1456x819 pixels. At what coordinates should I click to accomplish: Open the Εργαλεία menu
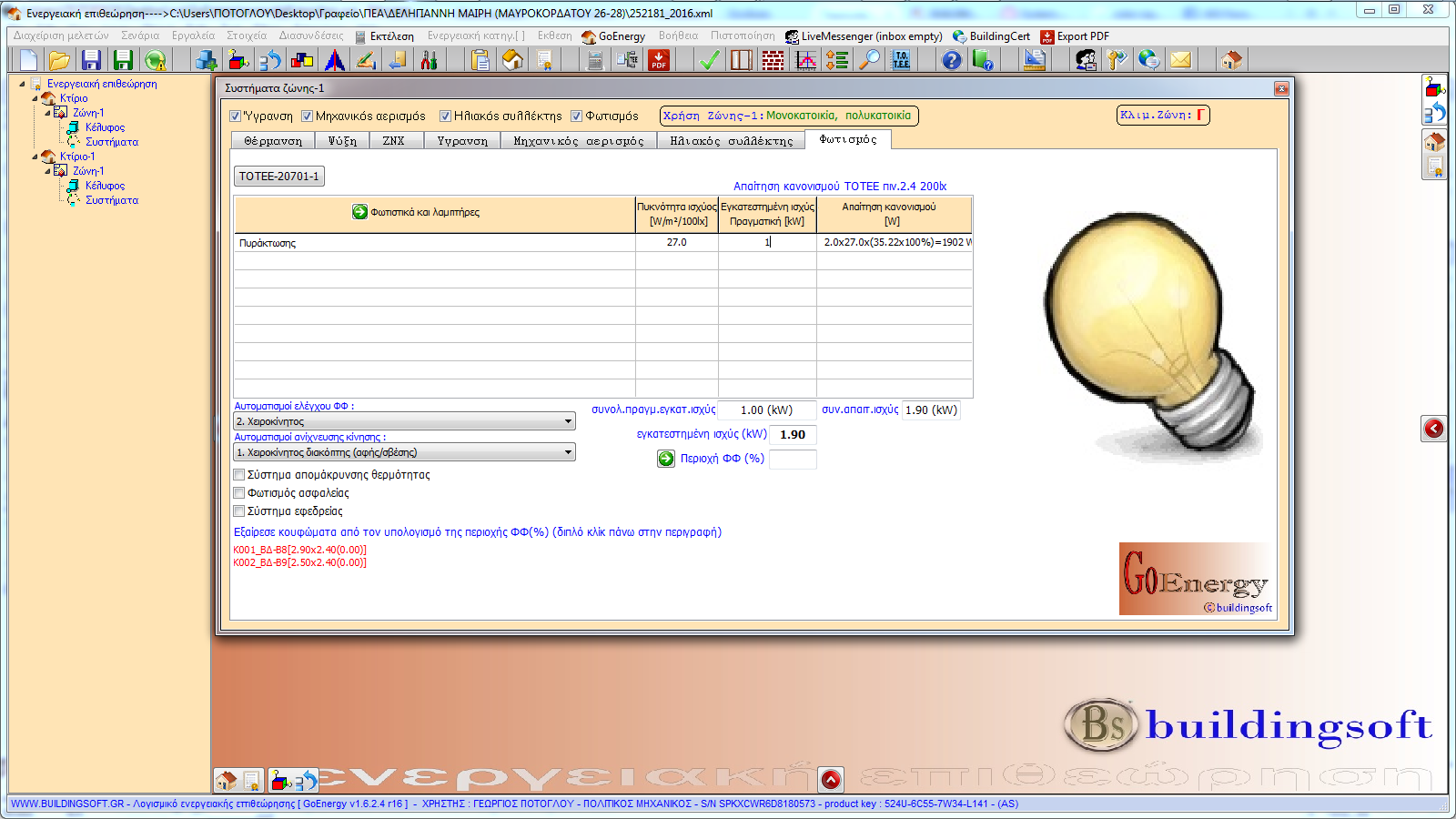[x=193, y=35]
